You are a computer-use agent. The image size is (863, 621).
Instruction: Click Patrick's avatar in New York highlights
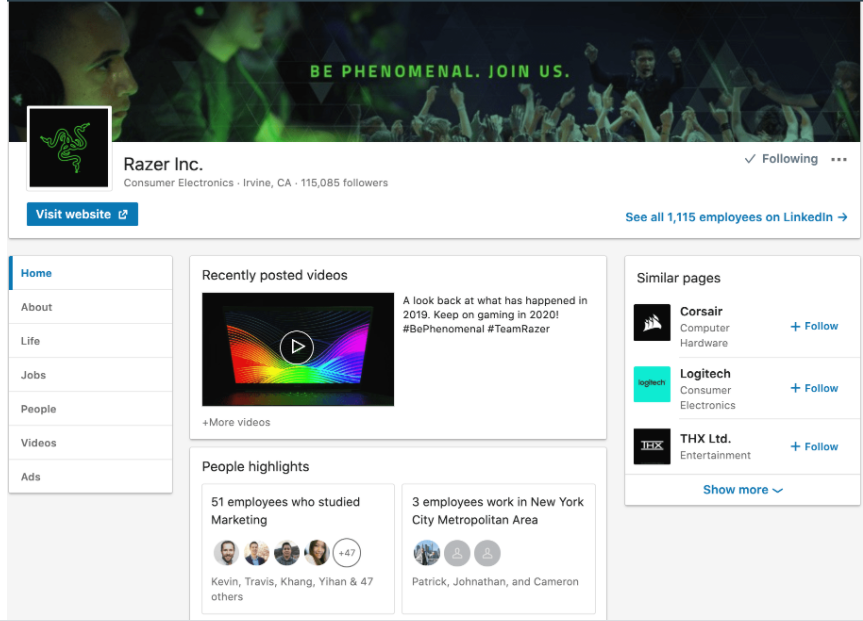tap(427, 553)
